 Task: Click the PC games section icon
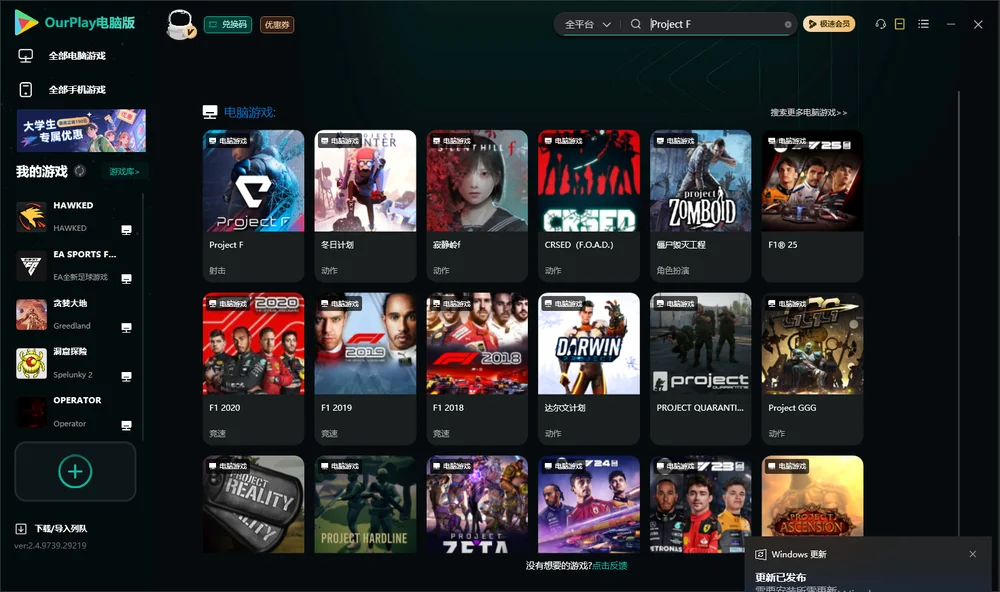click(x=210, y=113)
